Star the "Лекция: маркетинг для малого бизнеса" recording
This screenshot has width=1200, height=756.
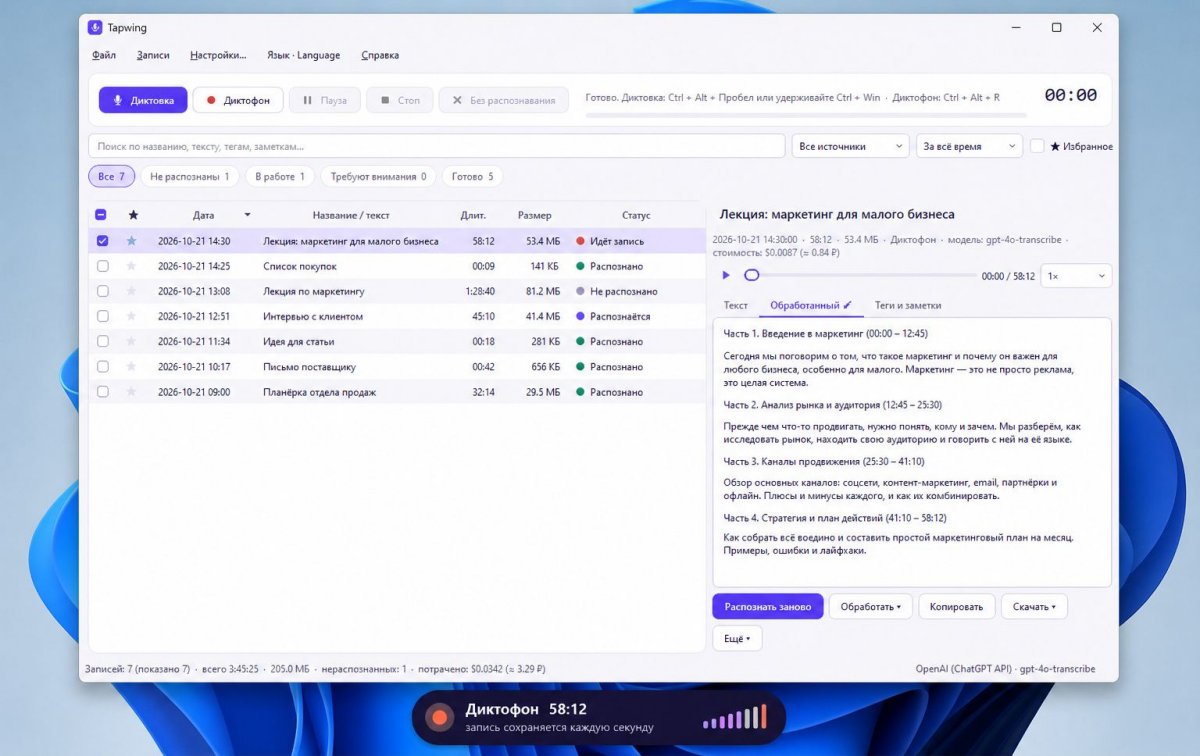pyautogui.click(x=131, y=241)
